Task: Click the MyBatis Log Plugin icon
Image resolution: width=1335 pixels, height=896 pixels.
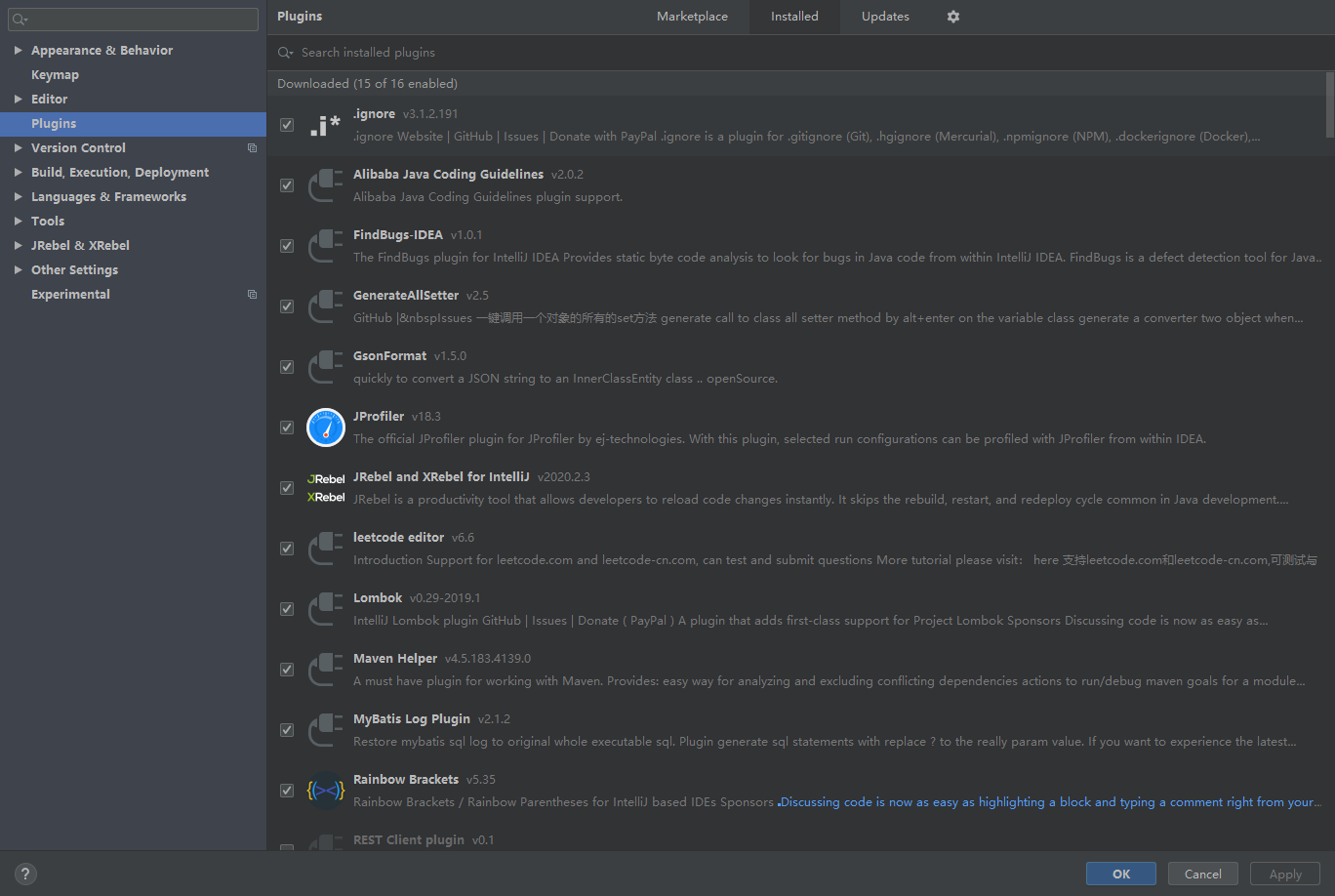Action: [x=325, y=730]
